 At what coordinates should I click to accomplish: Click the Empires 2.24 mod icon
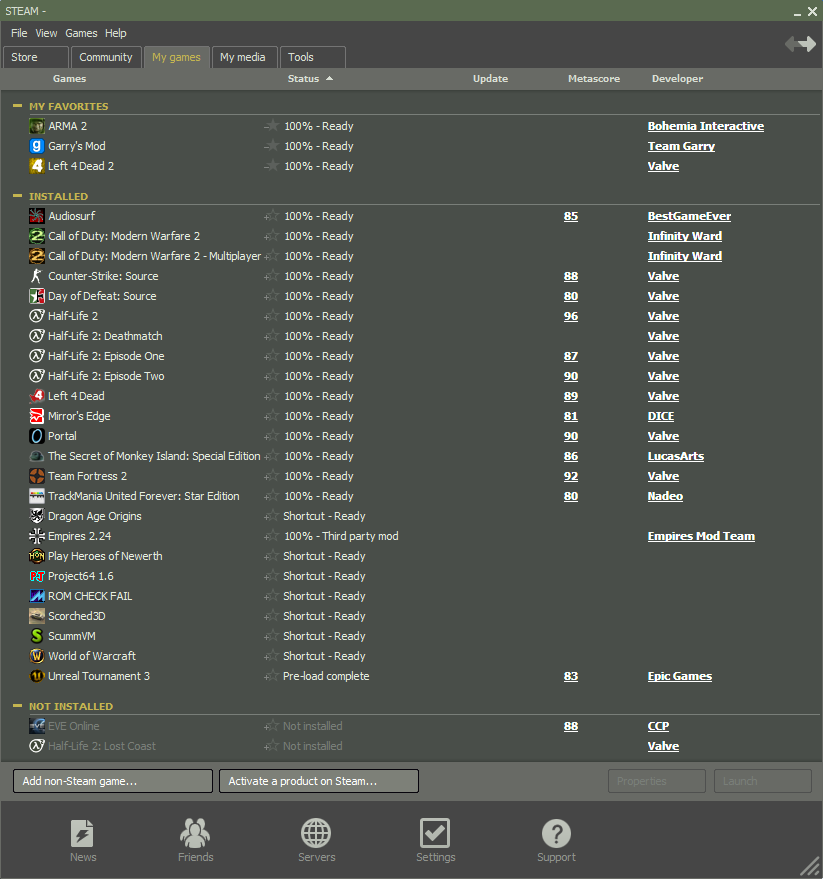tap(36, 536)
